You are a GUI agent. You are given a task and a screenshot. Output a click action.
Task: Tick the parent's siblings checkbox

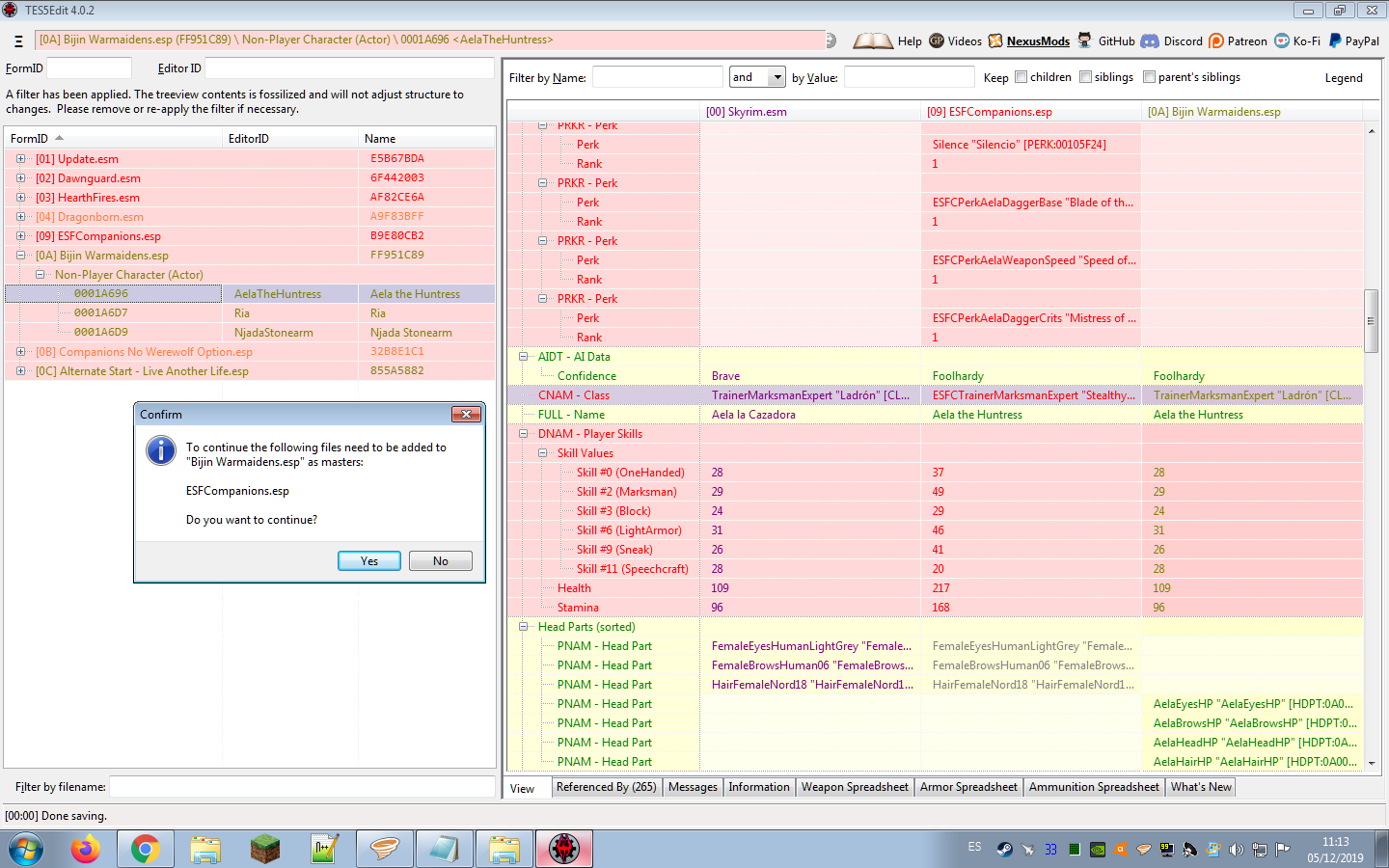[x=1149, y=77]
